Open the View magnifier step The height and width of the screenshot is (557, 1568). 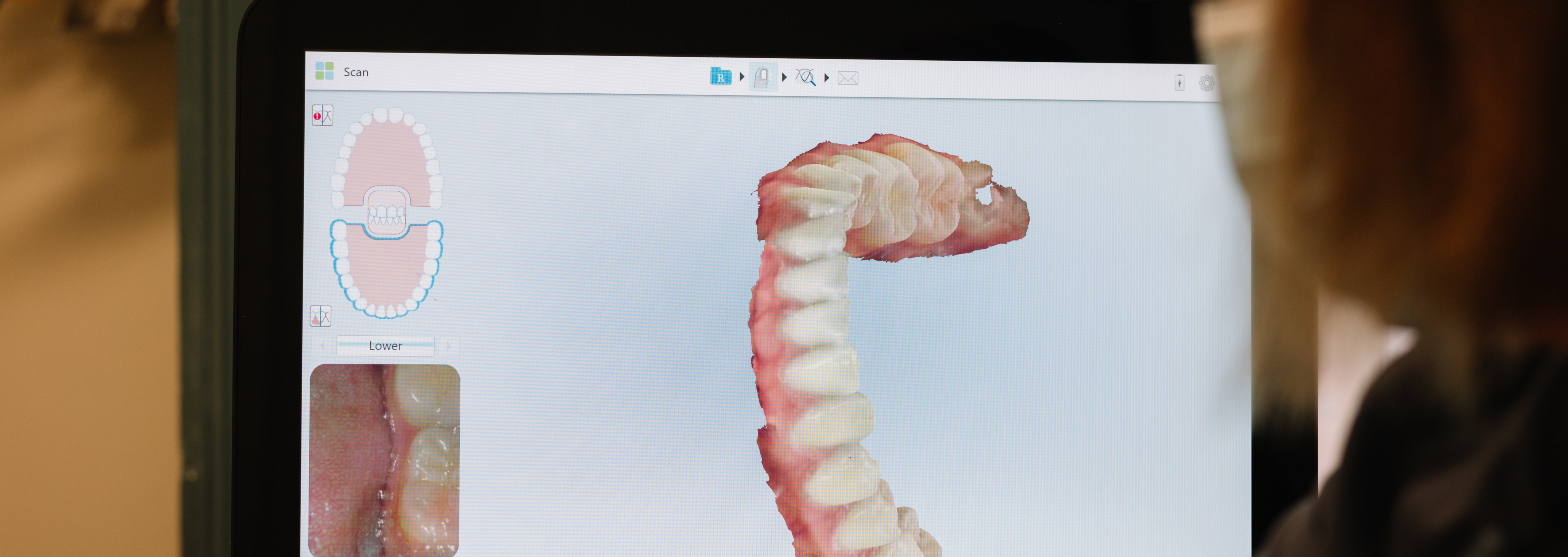805,77
